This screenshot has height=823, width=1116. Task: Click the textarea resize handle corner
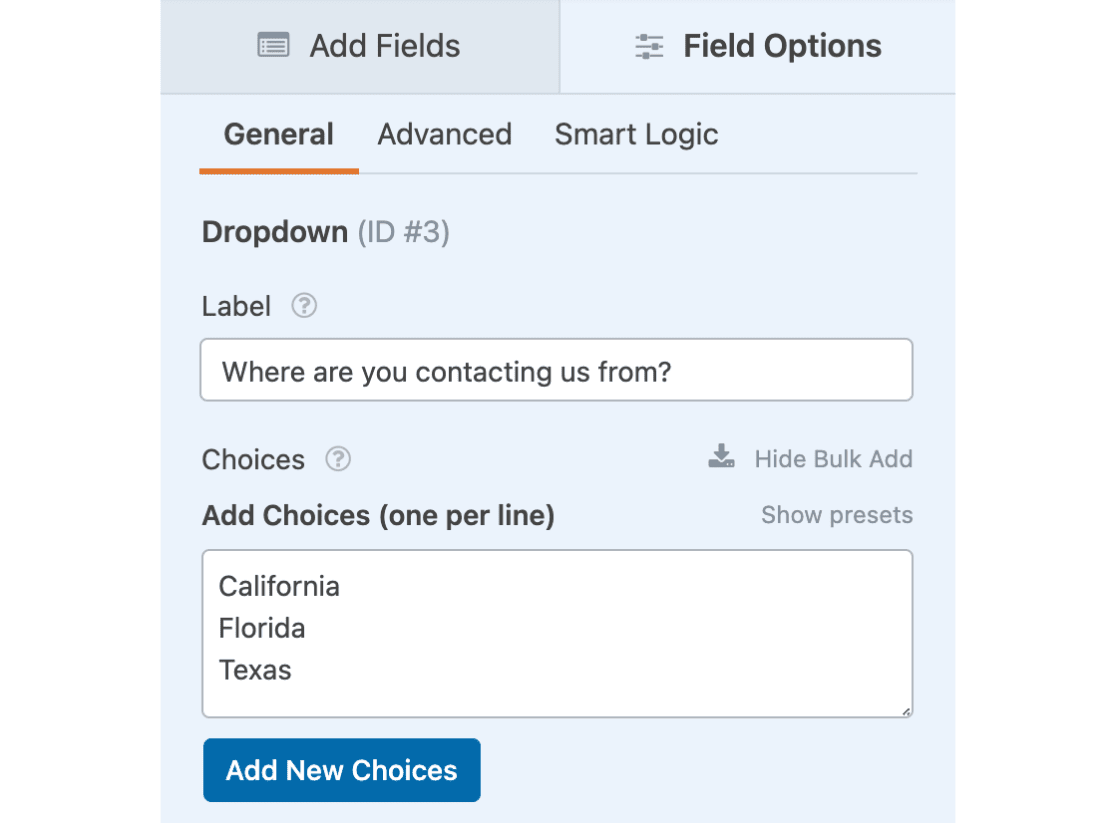click(x=905, y=711)
